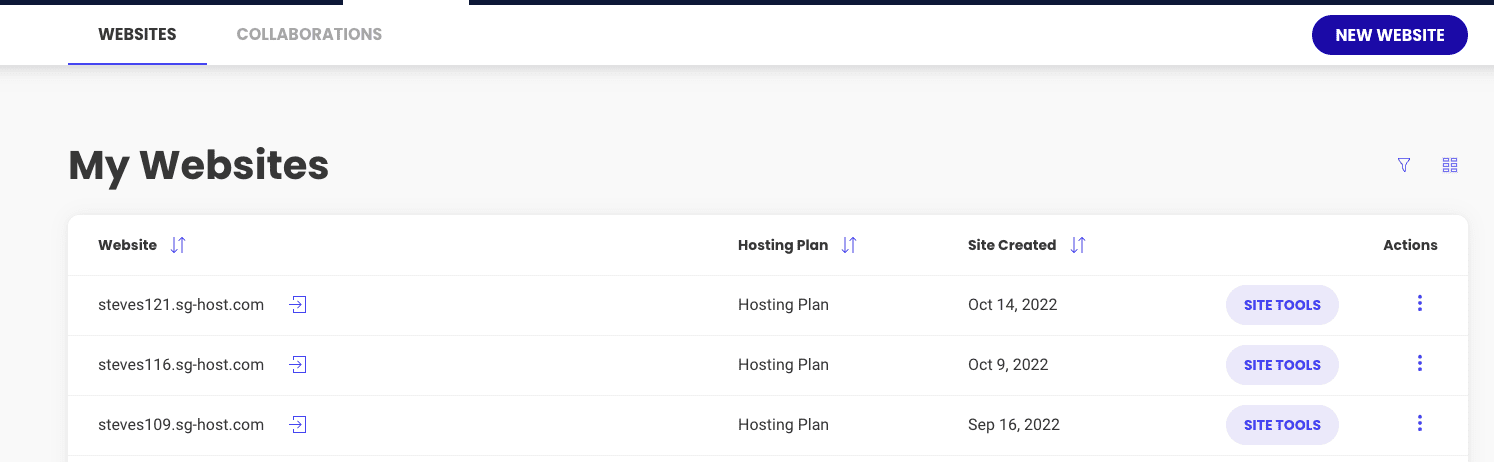Click the steves121.sg-host.com website name
This screenshot has width=1494, height=462.
(181, 305)
